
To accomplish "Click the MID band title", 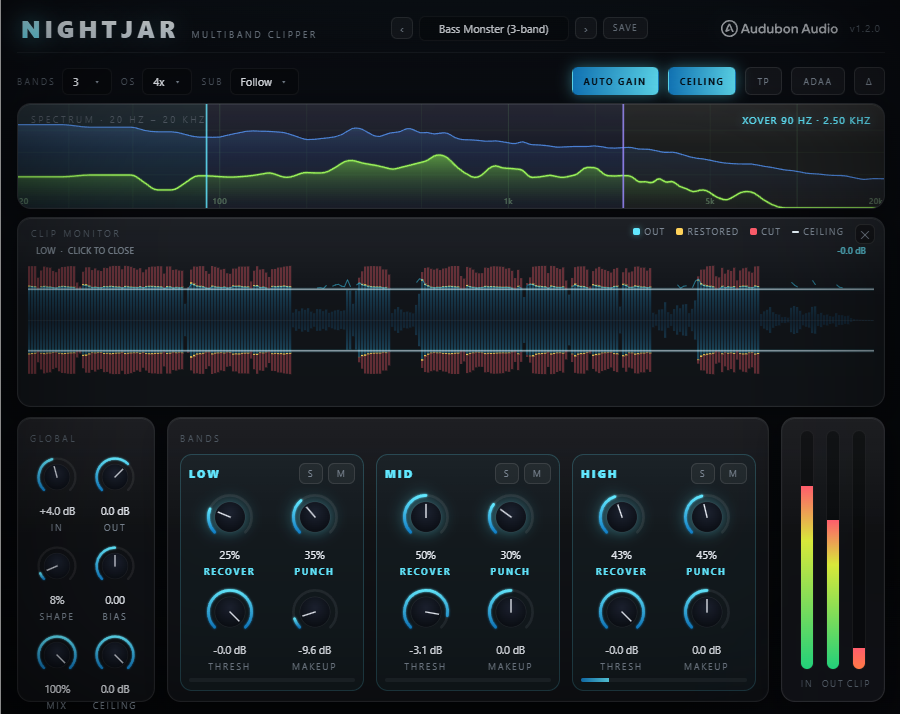I will pyautogui.click(x=399, y=474).
